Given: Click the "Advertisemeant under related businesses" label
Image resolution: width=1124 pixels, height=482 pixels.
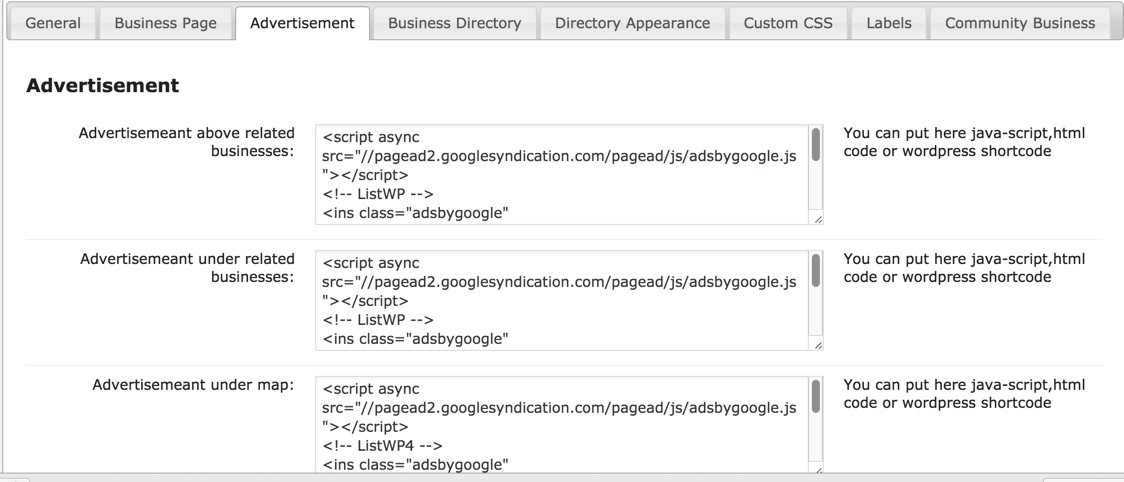Looking at the screenshot, I should [x=187, y=268].
